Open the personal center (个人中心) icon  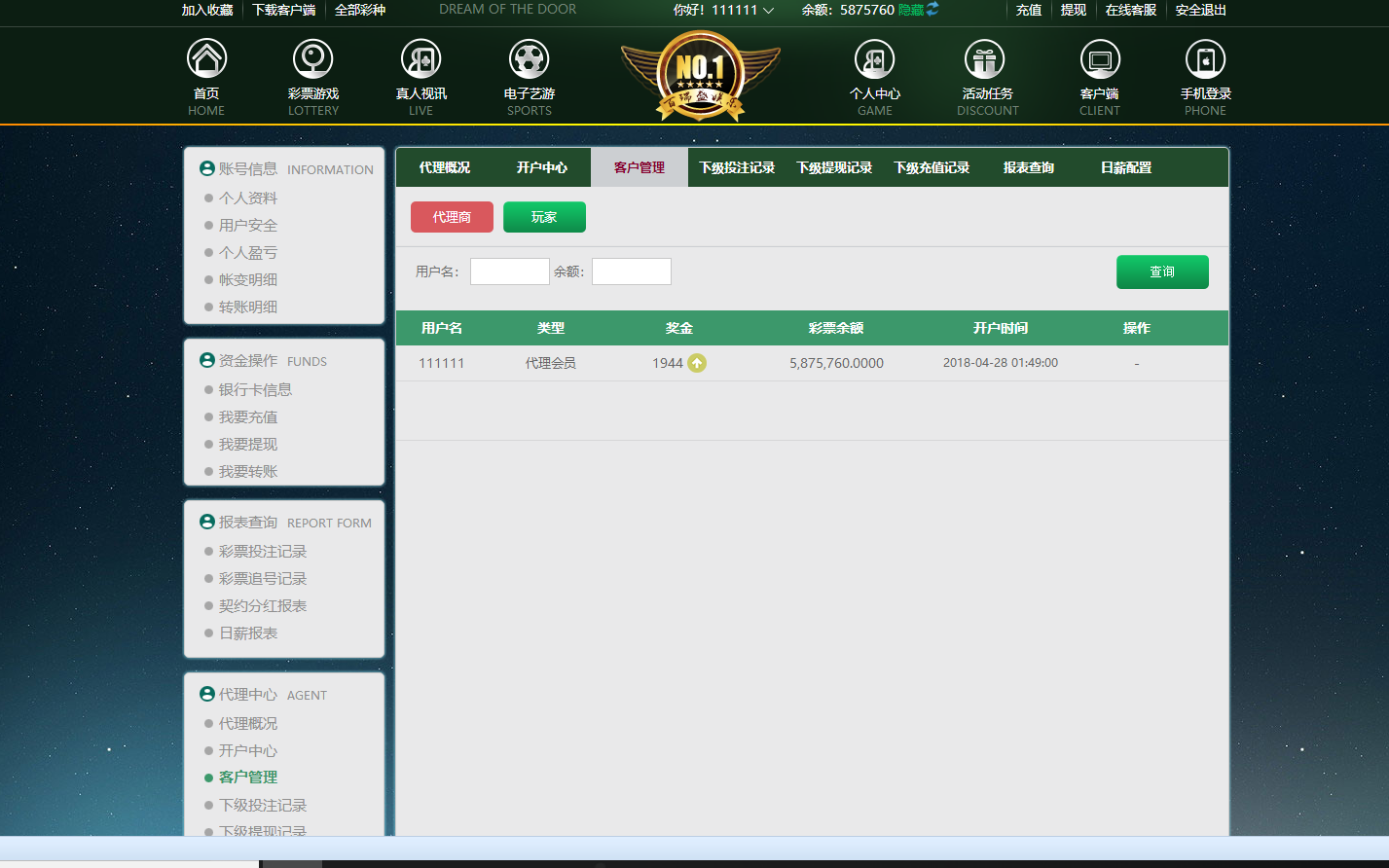click(874, 59)
